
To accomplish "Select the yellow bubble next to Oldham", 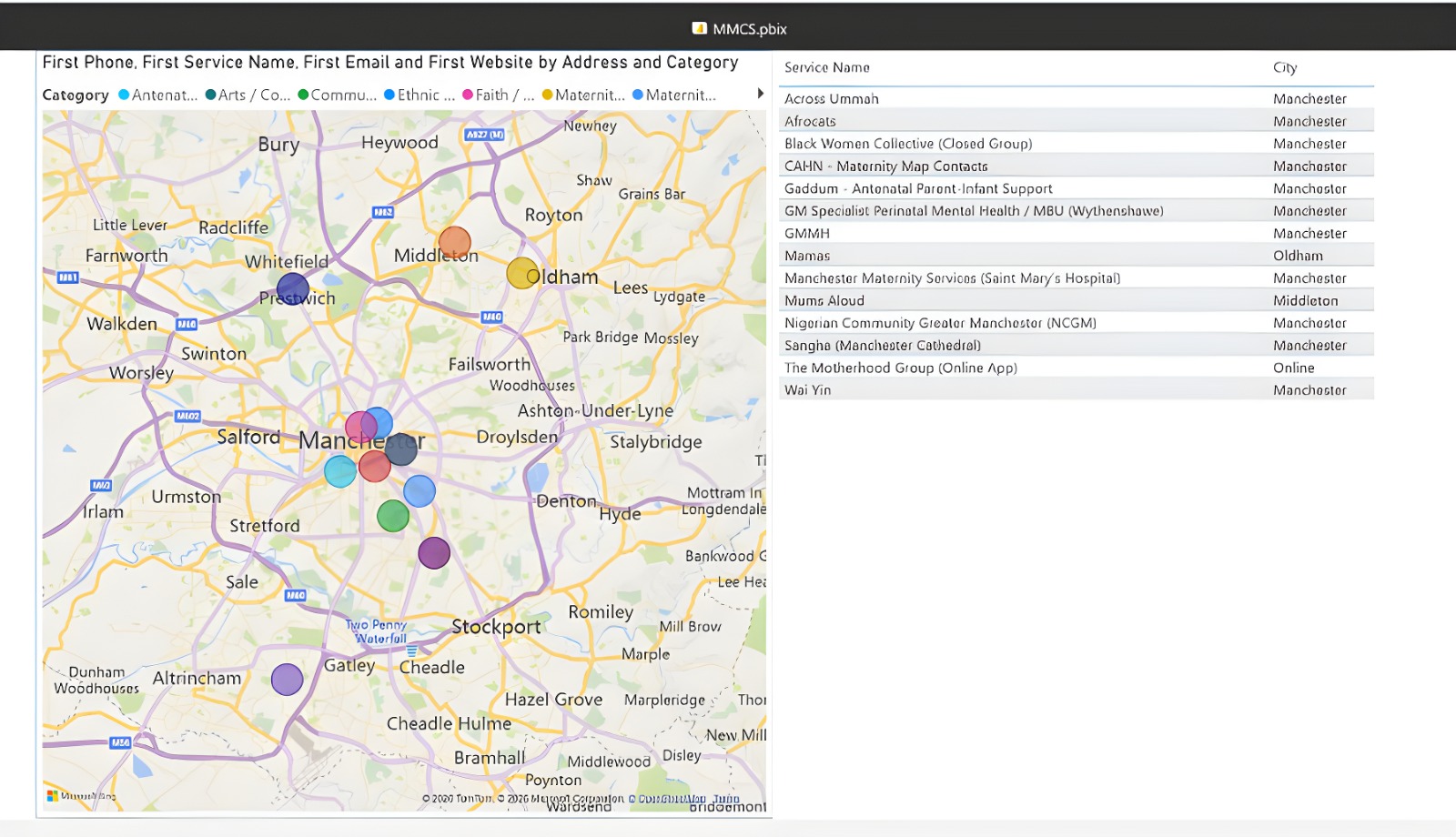I will [522, 273].
